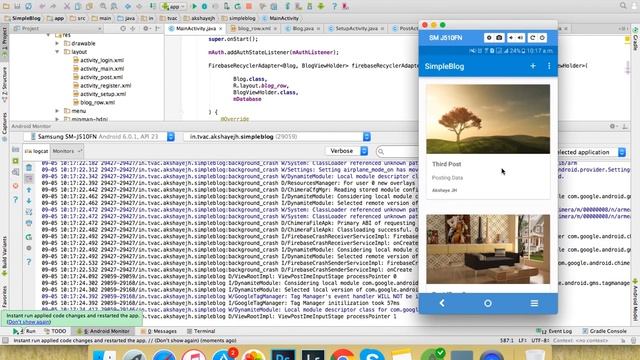640x360 pixels.
Task: Open the Run tool window tab
Action: tap(24, 331)
